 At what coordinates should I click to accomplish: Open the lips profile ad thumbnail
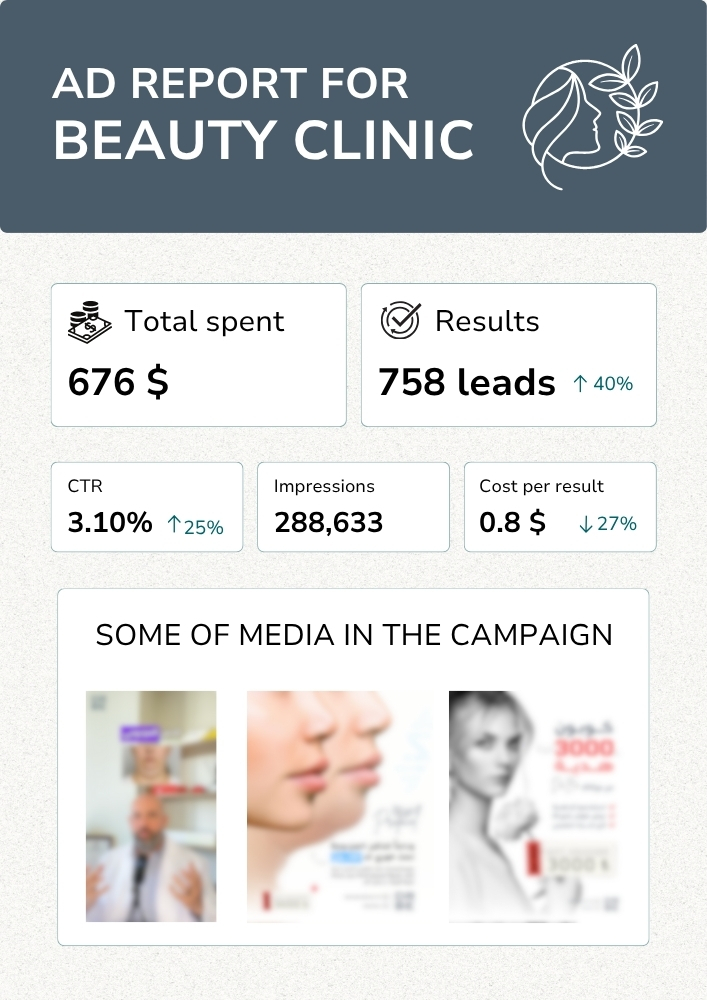pyautogui.click(x=338, y=806)
